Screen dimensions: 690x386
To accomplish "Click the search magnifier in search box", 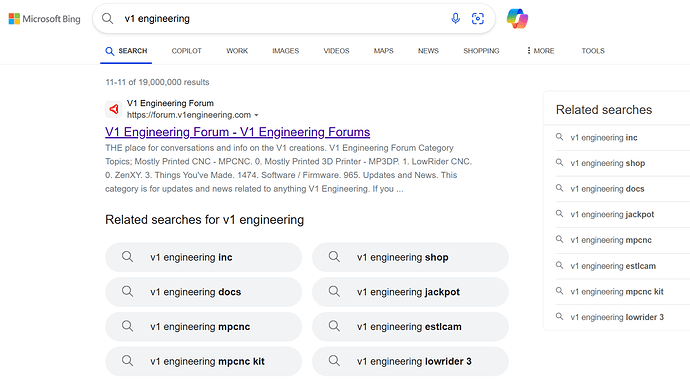I will [x=107, y=18].
